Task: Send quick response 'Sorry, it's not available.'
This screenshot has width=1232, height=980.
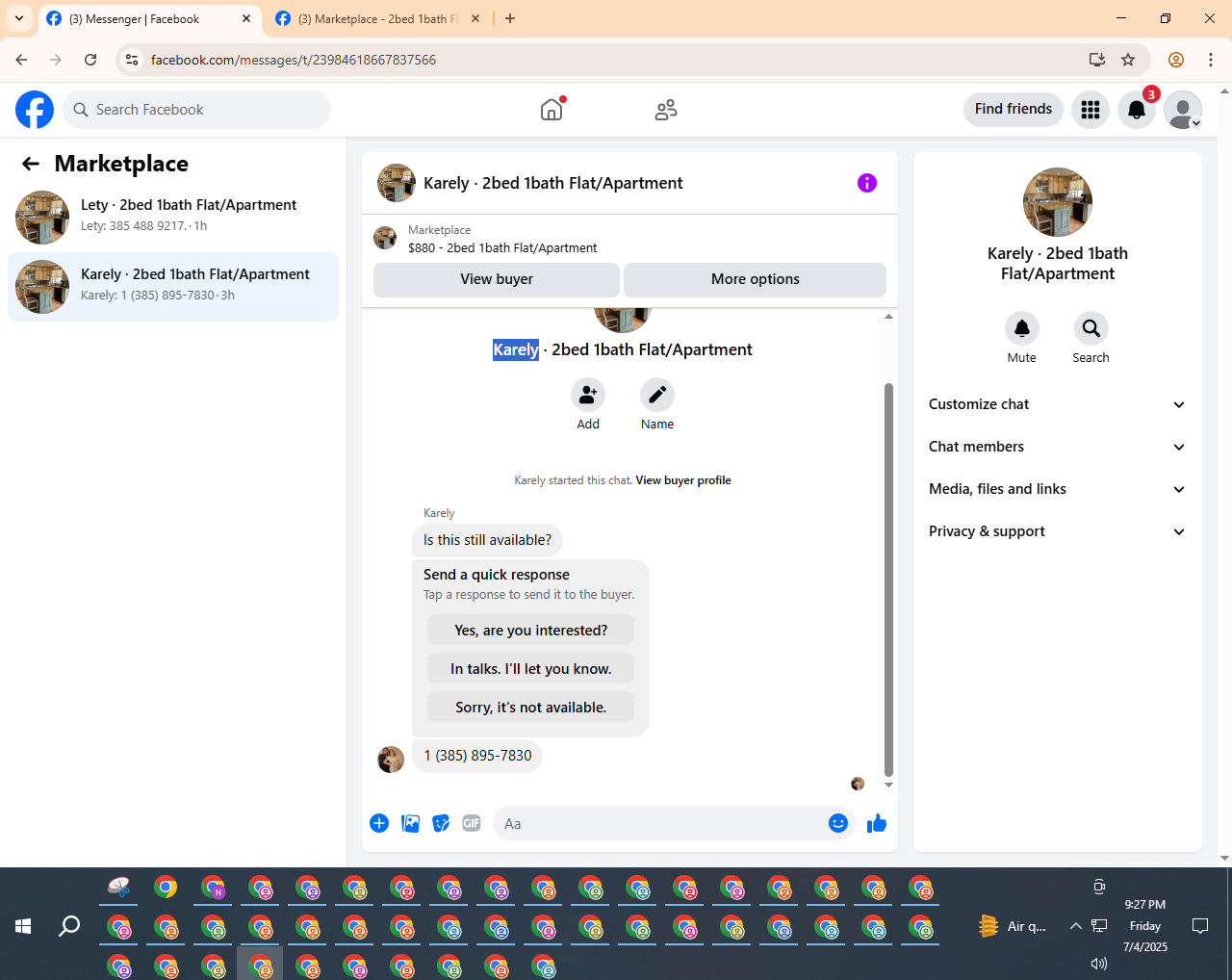Action: click(x=531, y=708)
